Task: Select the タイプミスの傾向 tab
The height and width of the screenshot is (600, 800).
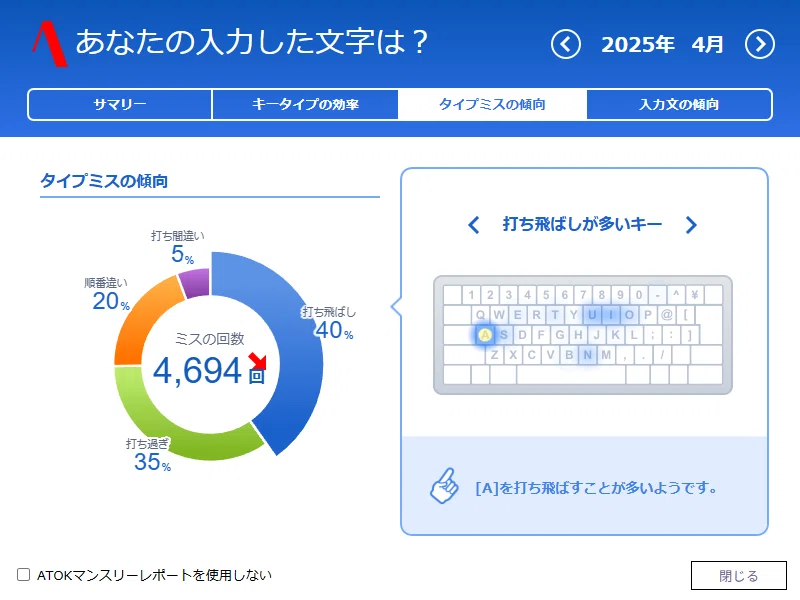Action: pyautogui.click(x=492, y=105)
